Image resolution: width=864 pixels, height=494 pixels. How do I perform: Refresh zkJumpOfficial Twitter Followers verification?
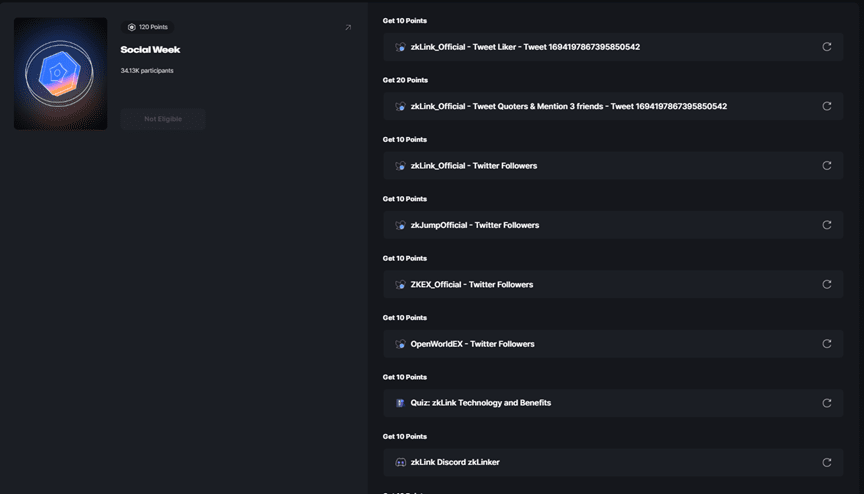click(x=827, y=225)
